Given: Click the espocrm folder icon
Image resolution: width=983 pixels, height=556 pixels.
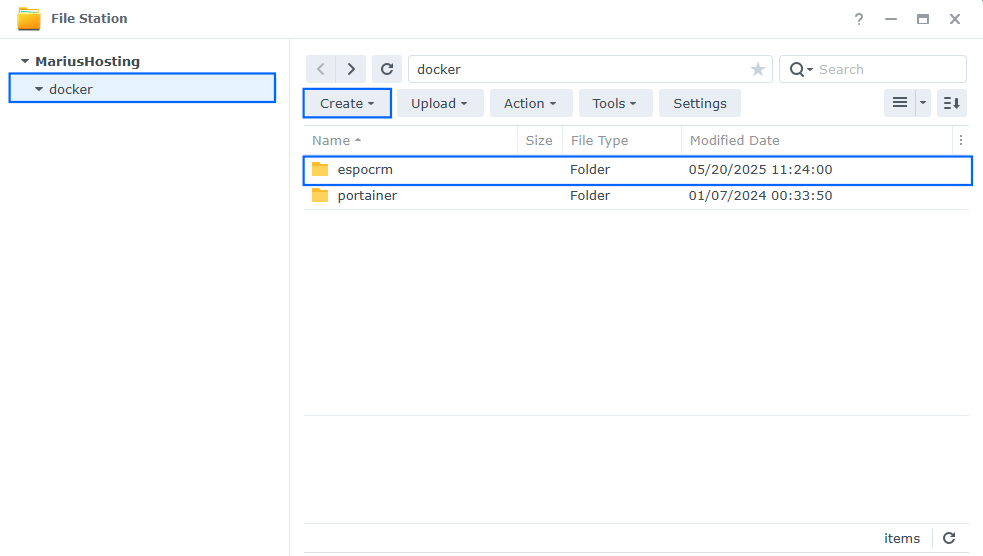Looking at the screenshot, I should [320, 169].
